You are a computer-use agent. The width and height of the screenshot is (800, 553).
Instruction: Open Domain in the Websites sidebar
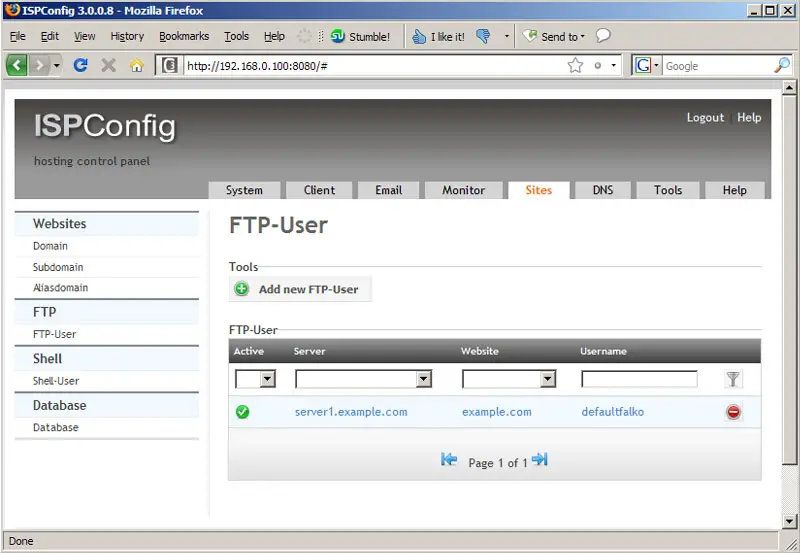[x=50, y=246]
